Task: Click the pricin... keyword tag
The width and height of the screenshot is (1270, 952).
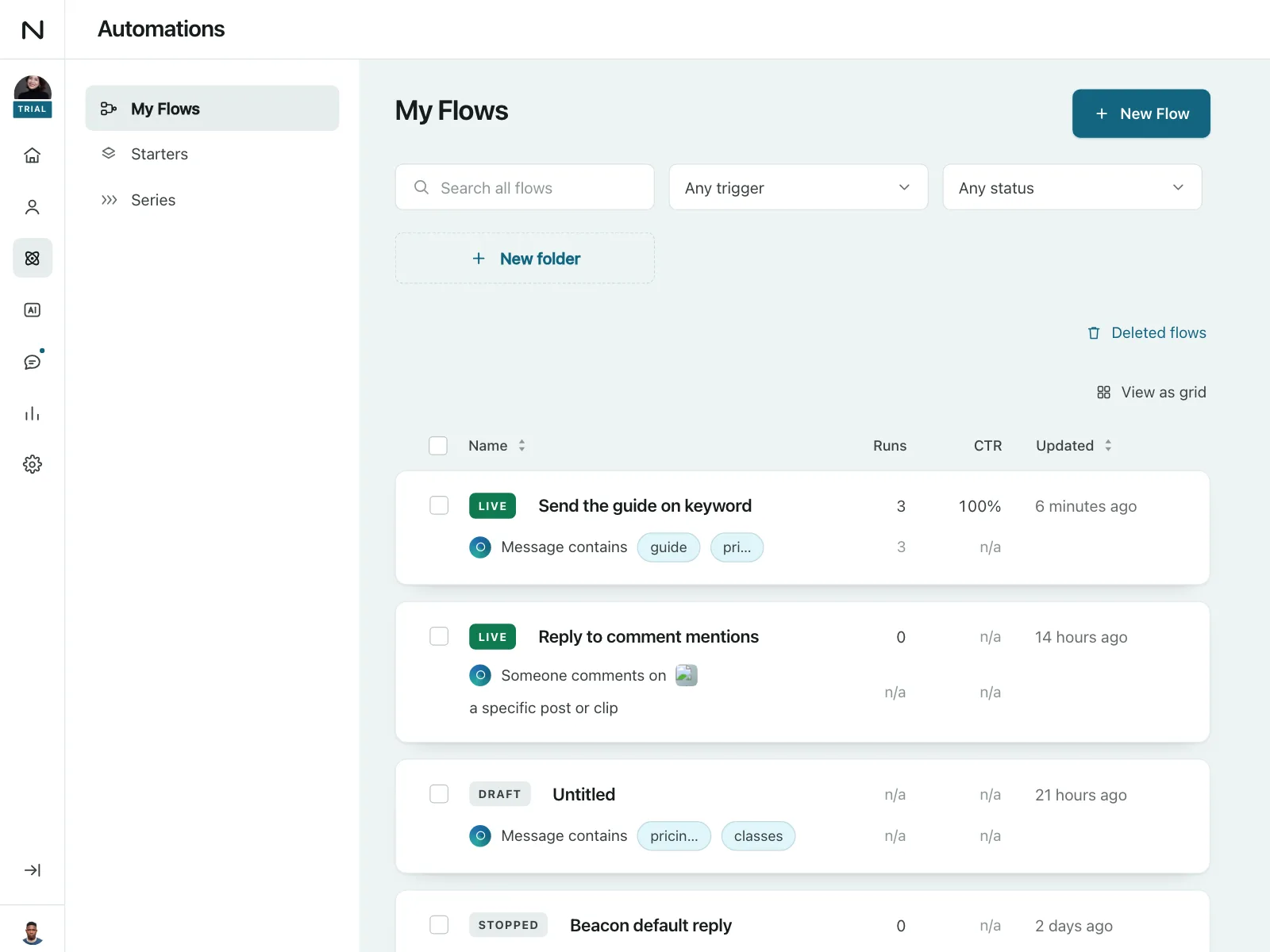Action: tap(674, 836)
